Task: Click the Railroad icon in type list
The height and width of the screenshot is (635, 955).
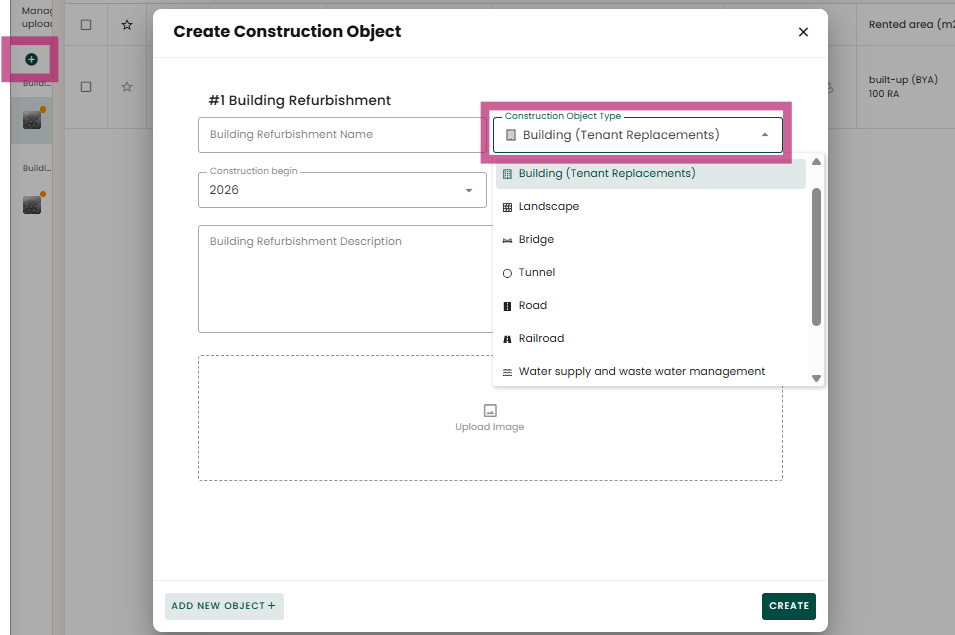Action: pyautogui.click(x=507, y=339)
